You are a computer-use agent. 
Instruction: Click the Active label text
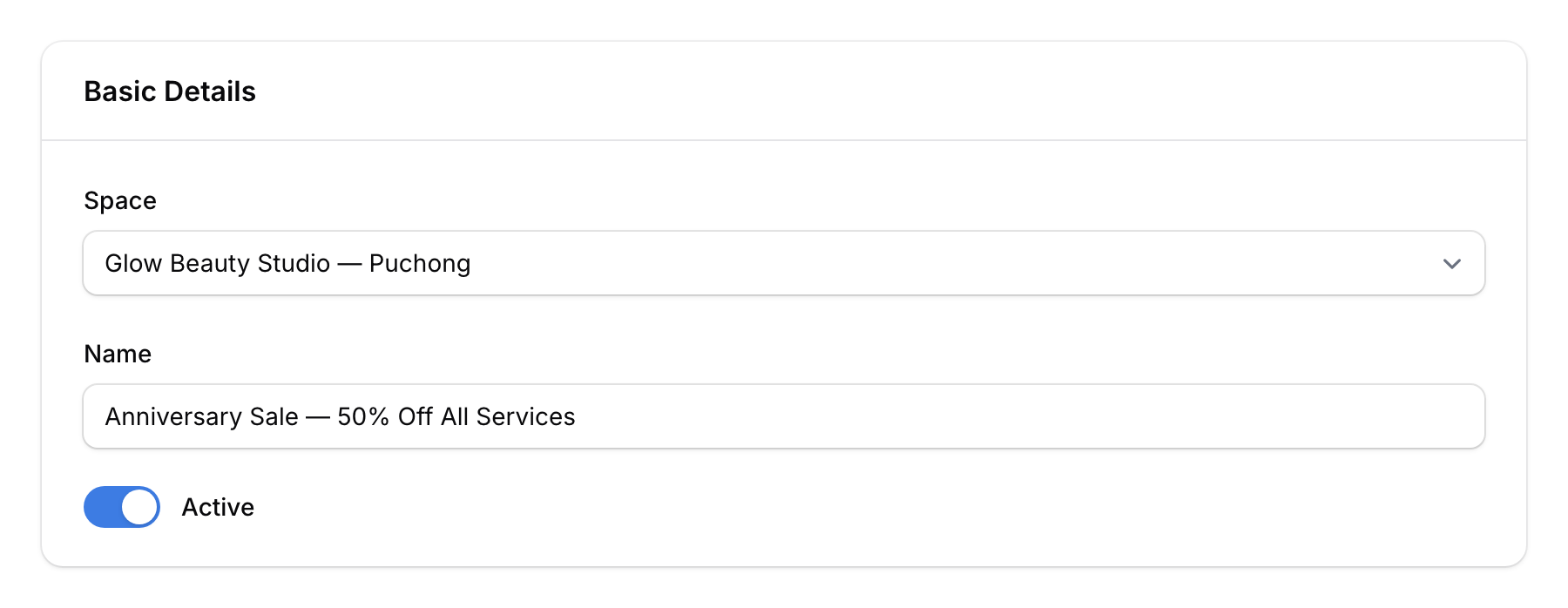pos(218,506)
